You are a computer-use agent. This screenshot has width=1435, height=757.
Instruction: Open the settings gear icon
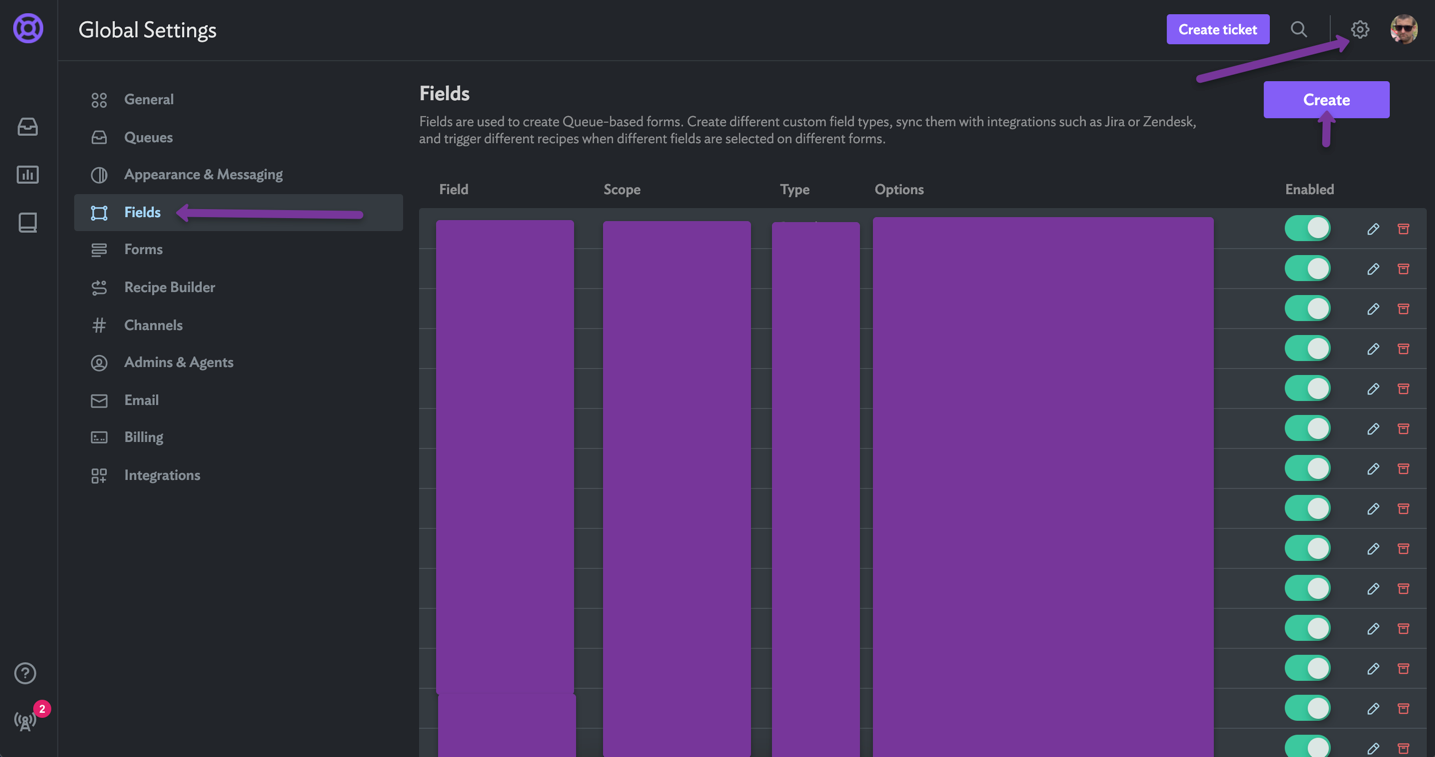click(1360, 30)
